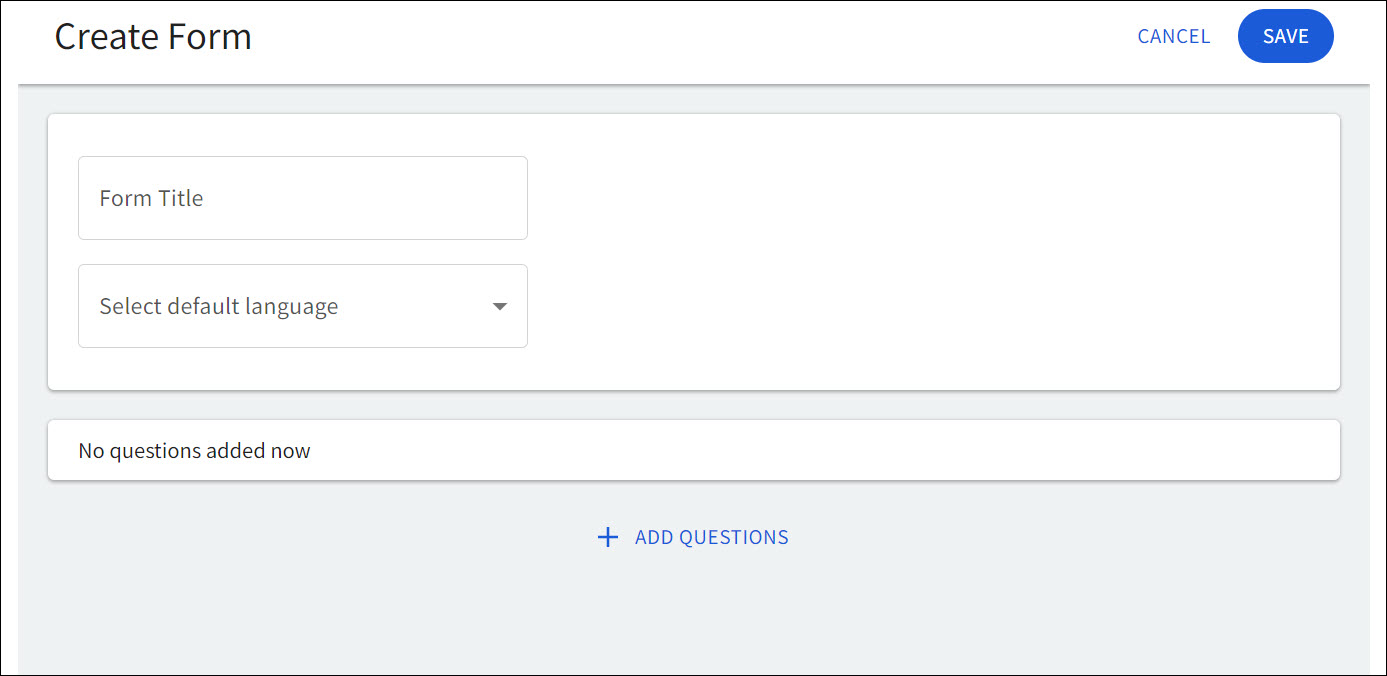Activate SAVE in the top toolbar
Image resolution: width=1387 pixels, height=676 pixels.
(1285, 36)
